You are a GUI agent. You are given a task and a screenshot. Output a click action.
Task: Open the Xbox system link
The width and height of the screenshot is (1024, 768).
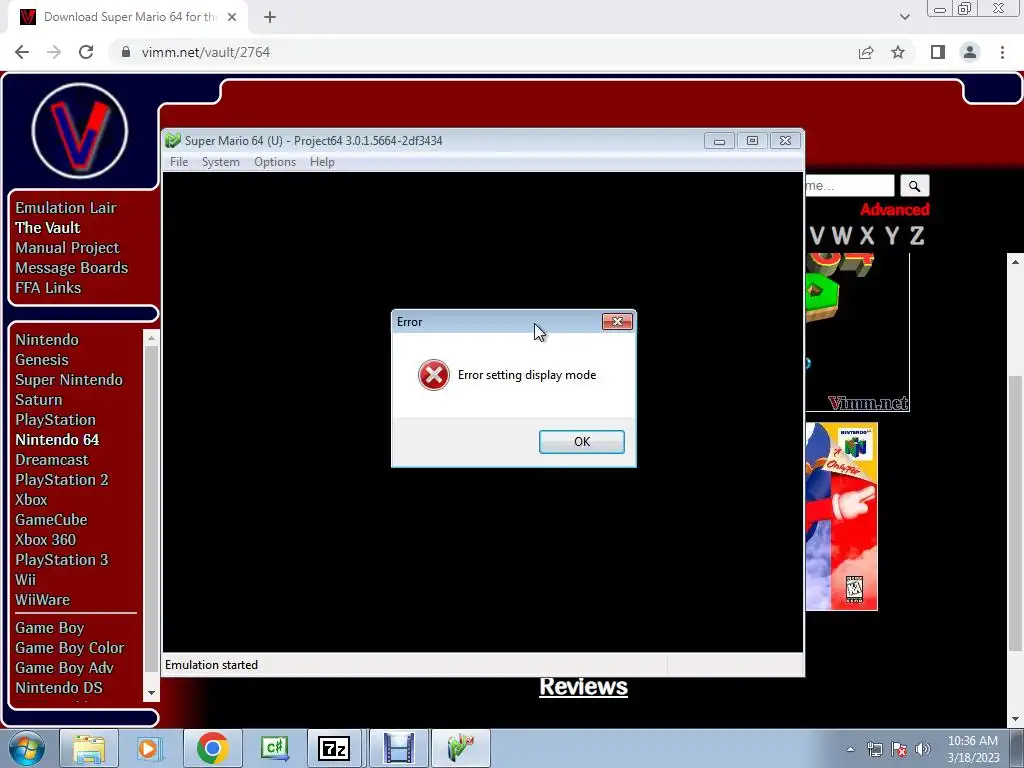click(31, 500)
